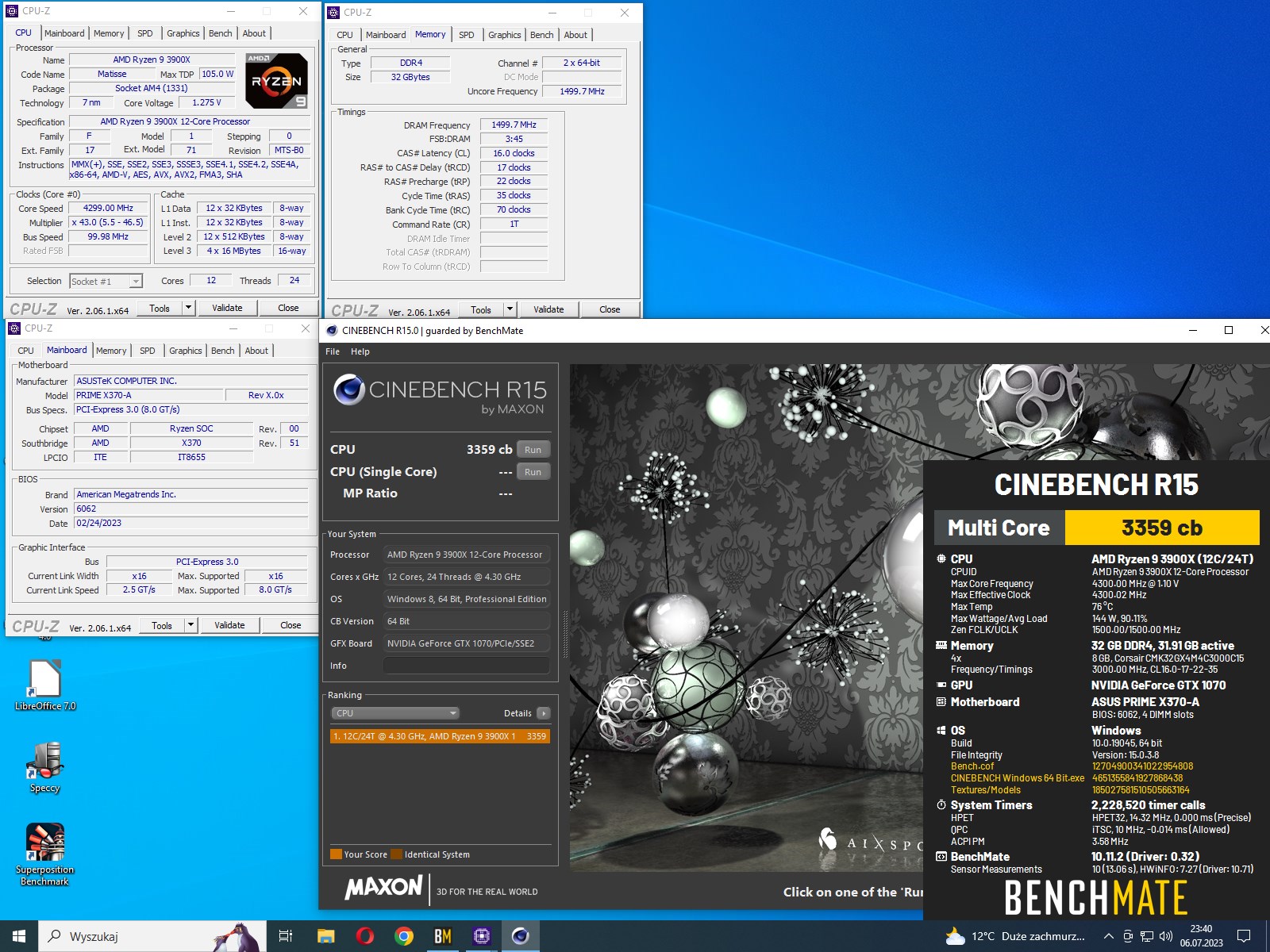Click Tools button in Mainboard window
1270x952 pixels.
tap(162, 625)
